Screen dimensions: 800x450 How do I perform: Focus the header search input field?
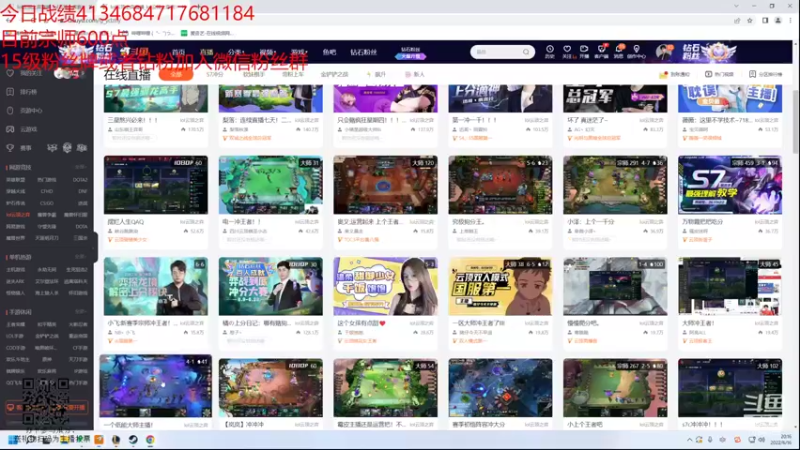coord(498,52)
